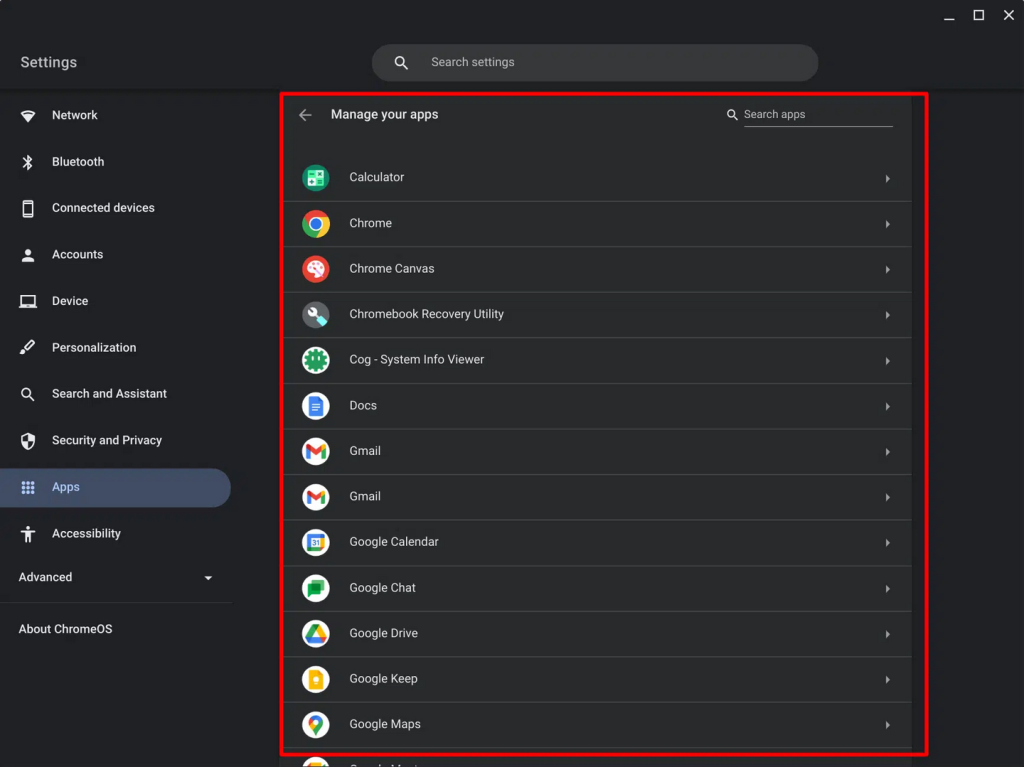Image resolution: width=1024 pixels, height=767 pixels.
Task: Click the Google Keep icon
Action: pos(315,679)
